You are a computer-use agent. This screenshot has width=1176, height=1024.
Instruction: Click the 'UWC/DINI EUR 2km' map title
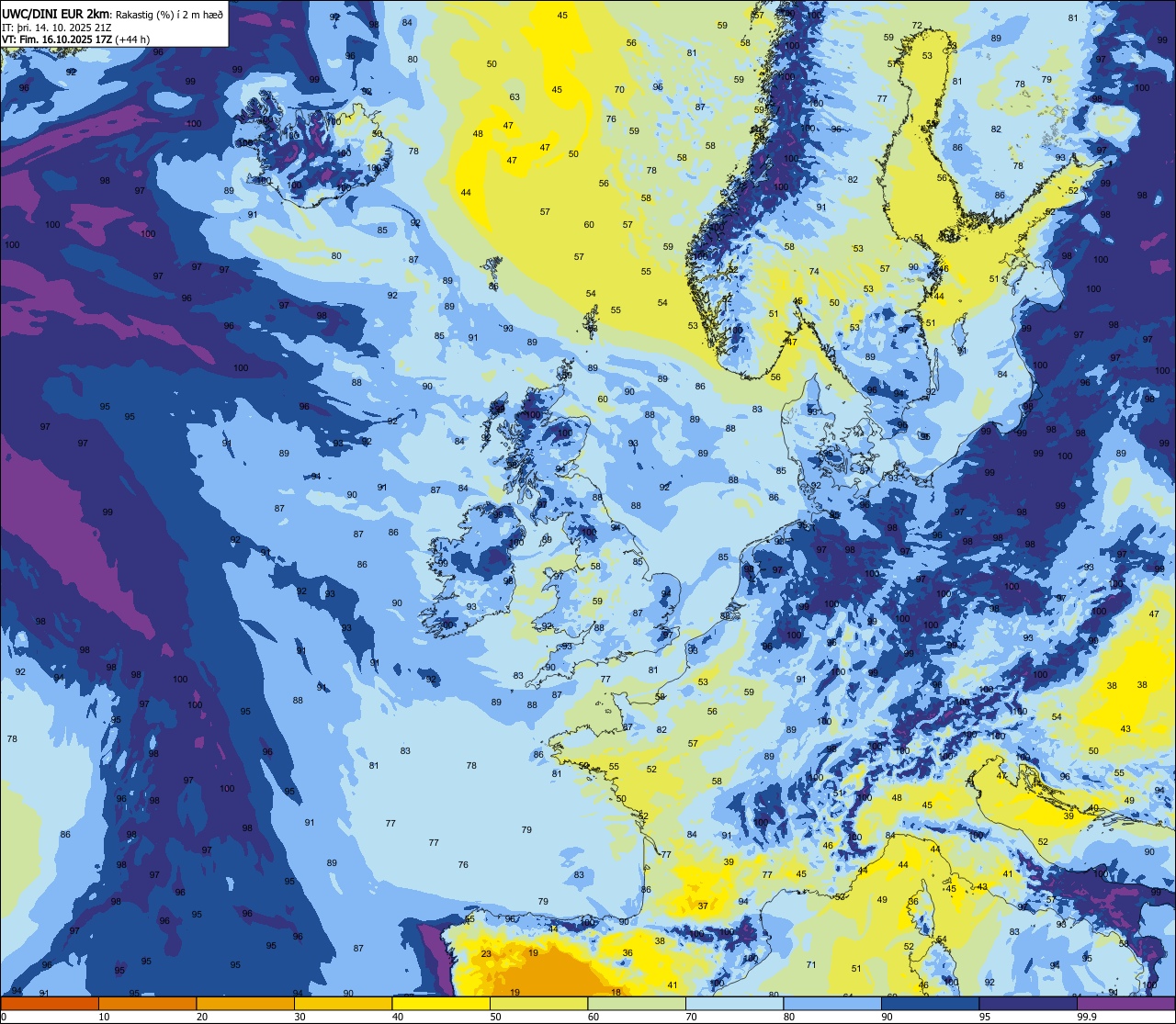pyautogui.click(x=56, y=13)
